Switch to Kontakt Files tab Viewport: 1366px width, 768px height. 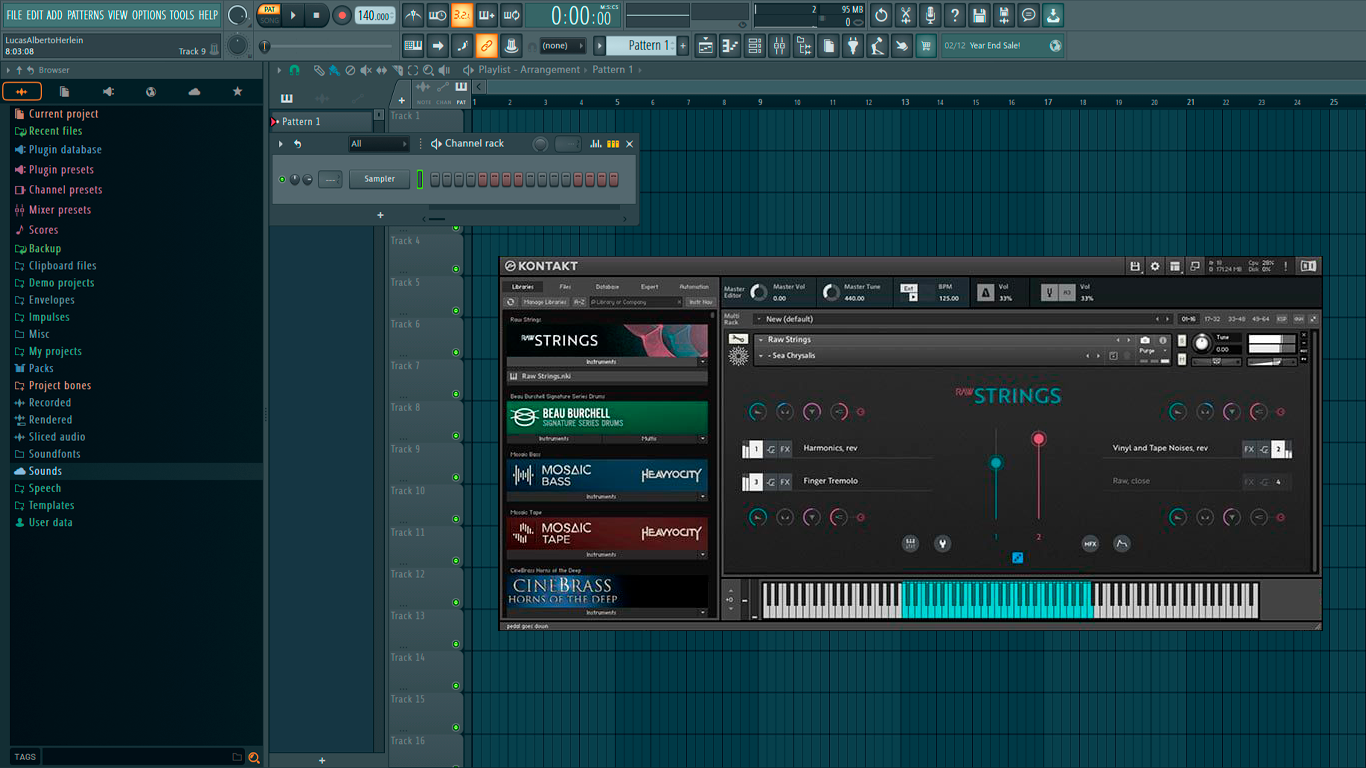pos(565,287)
